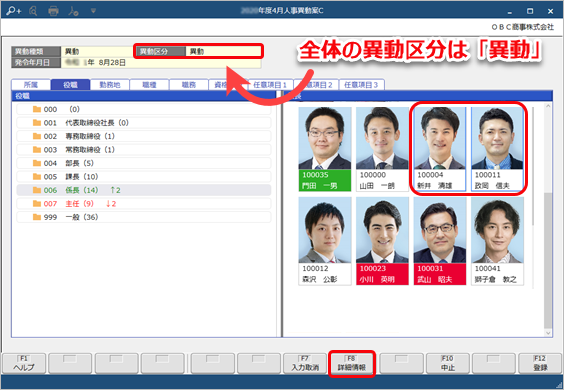Screen dimensions: 564x390
Task: Switch to the 職務 tab
Action: click(189, 85)
